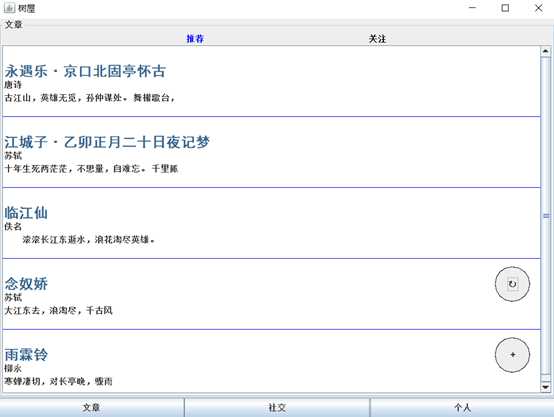Click the 文章 header label at top
The height and width of the screenshot is (417, 554).
(x=13, y=24)
